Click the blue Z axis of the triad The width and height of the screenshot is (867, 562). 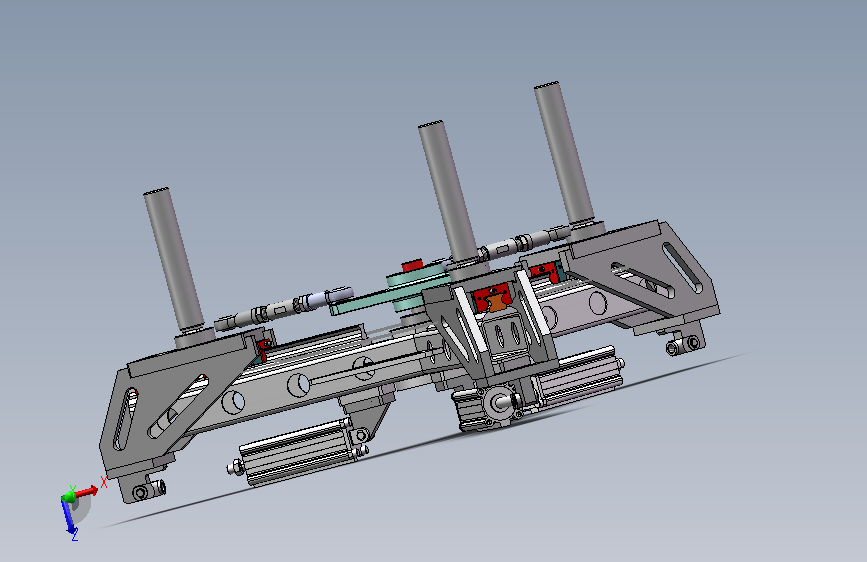click(x=69, y=517)
